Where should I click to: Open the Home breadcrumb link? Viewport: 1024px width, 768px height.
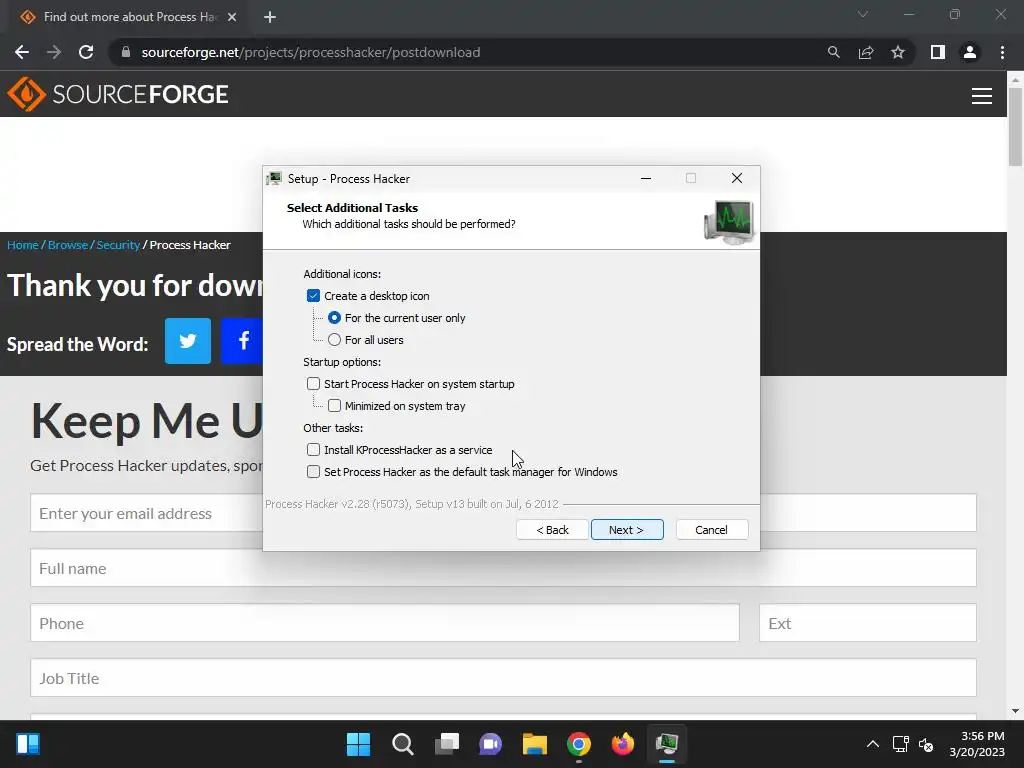pos(23,245)
